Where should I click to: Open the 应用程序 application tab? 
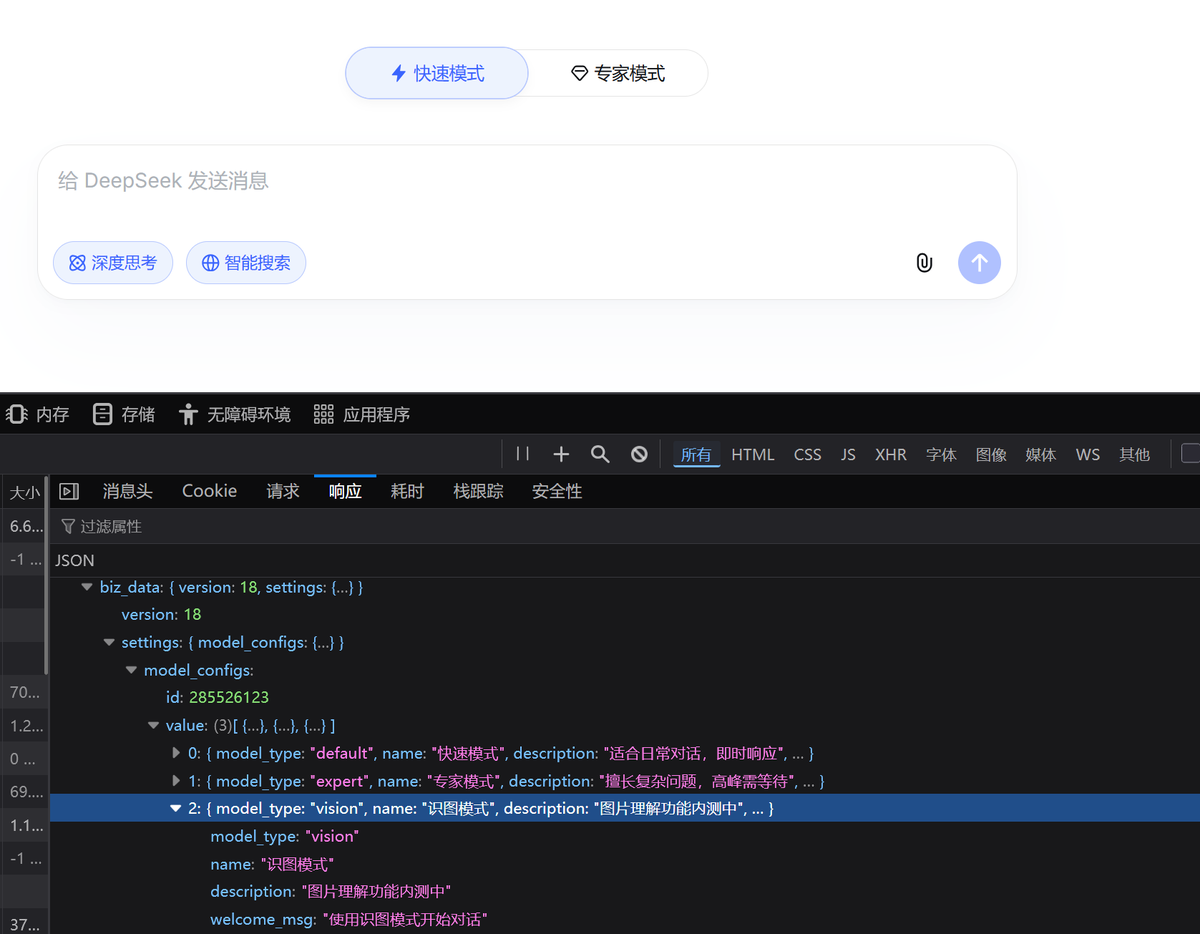[361, 414]
